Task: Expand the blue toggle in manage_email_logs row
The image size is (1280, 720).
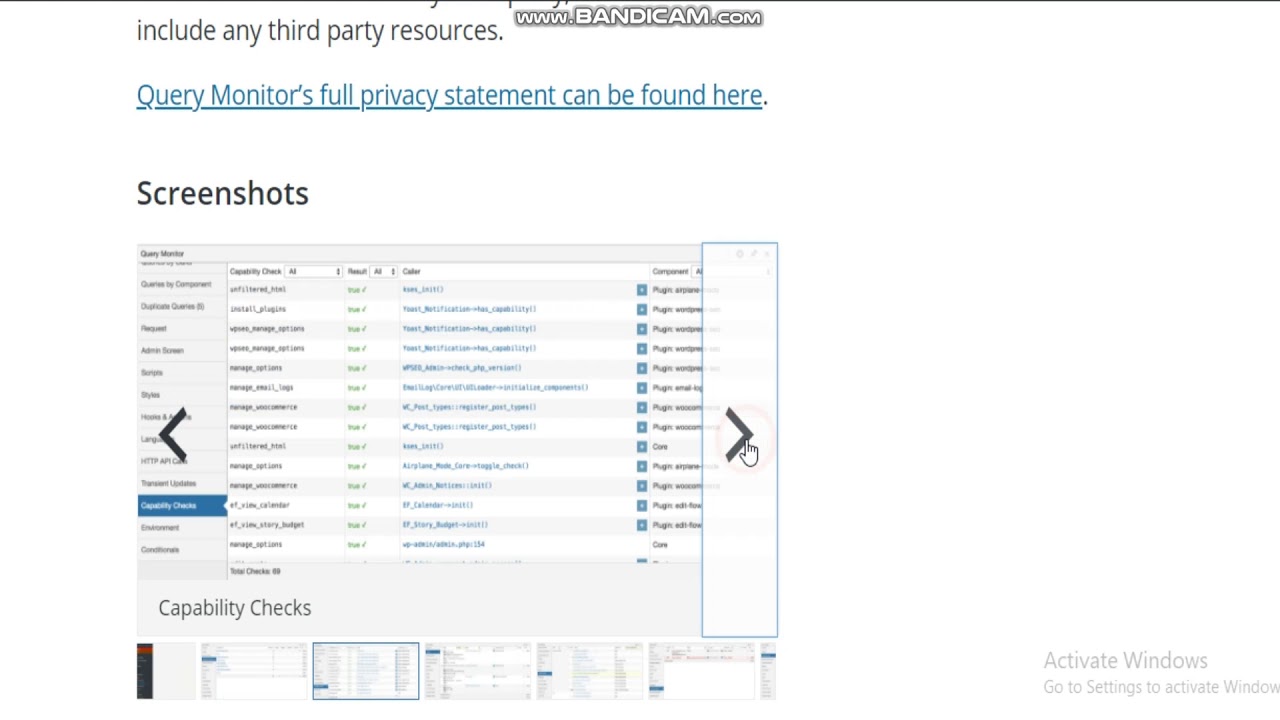Action: [x=642, y=387]
